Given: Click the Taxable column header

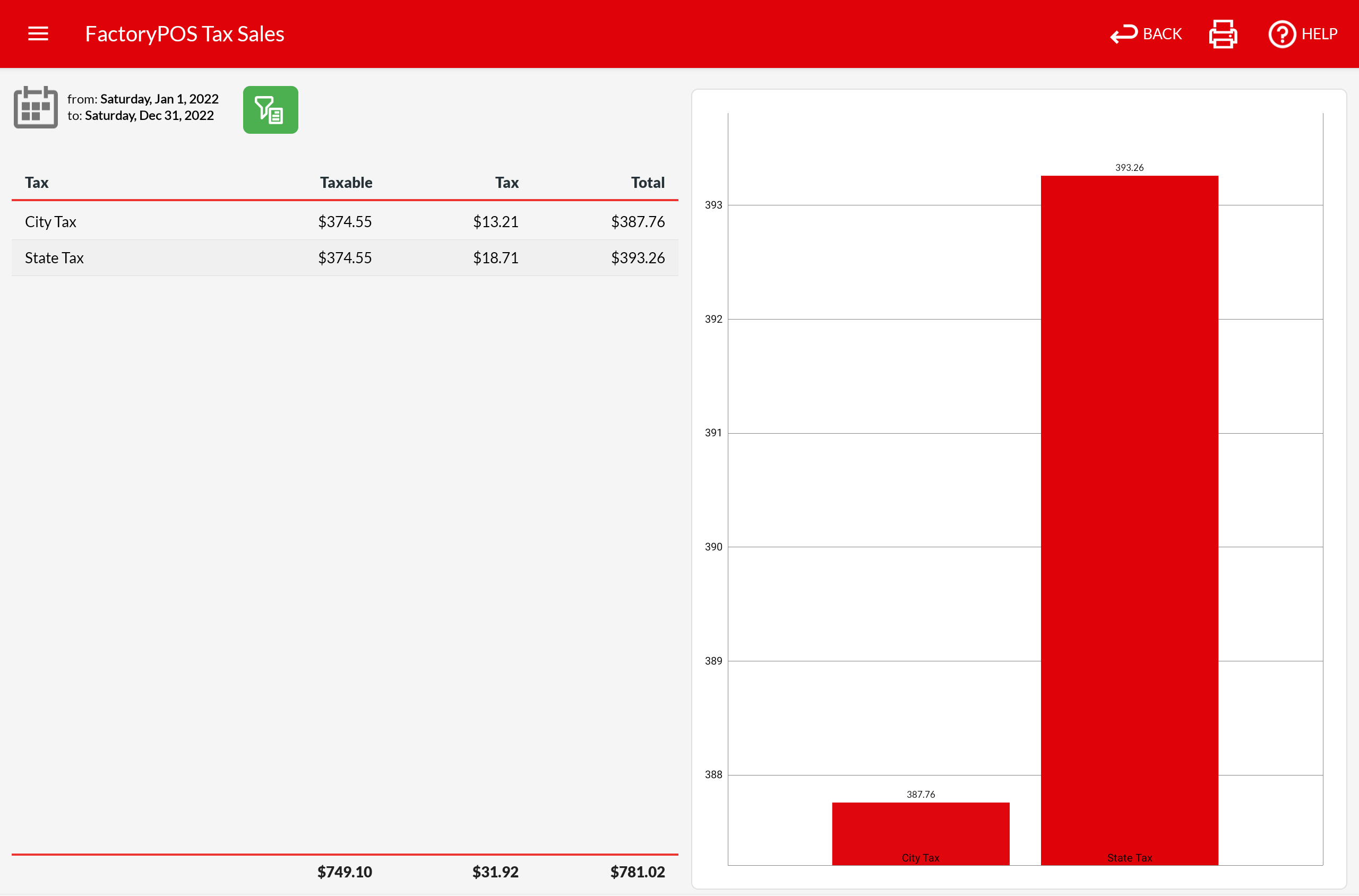Looking at the screenshot, I should coord(346,183).
